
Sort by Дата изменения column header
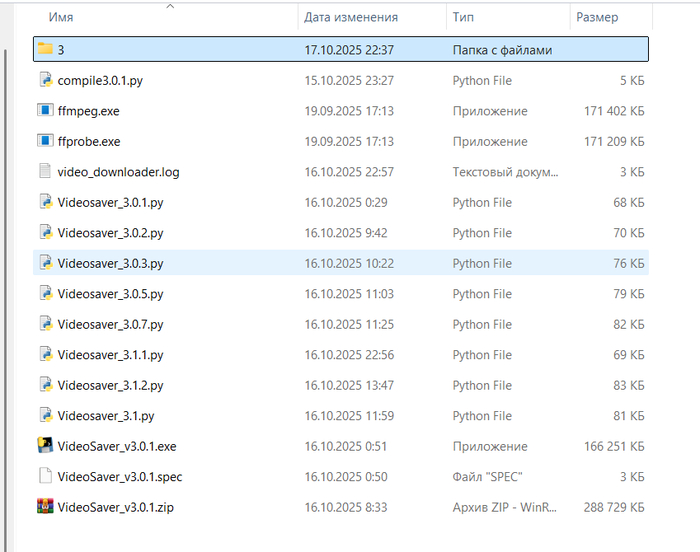click(351, 18)
